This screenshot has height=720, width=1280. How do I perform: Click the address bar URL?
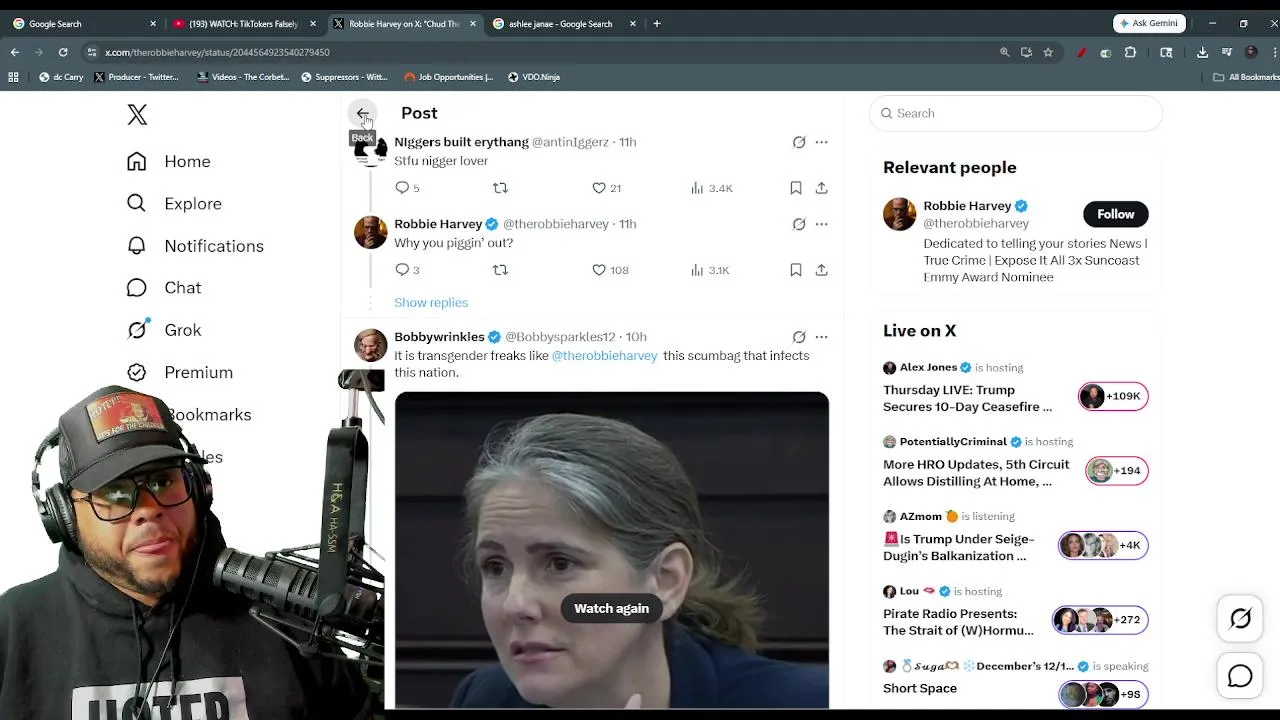point(217,52)
